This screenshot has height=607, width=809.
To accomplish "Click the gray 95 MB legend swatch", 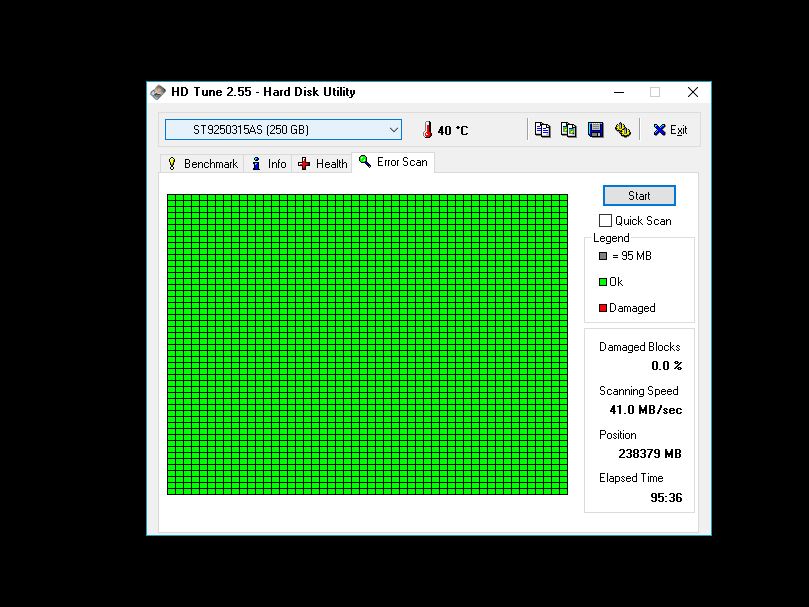I will click(x=603, y=256).
